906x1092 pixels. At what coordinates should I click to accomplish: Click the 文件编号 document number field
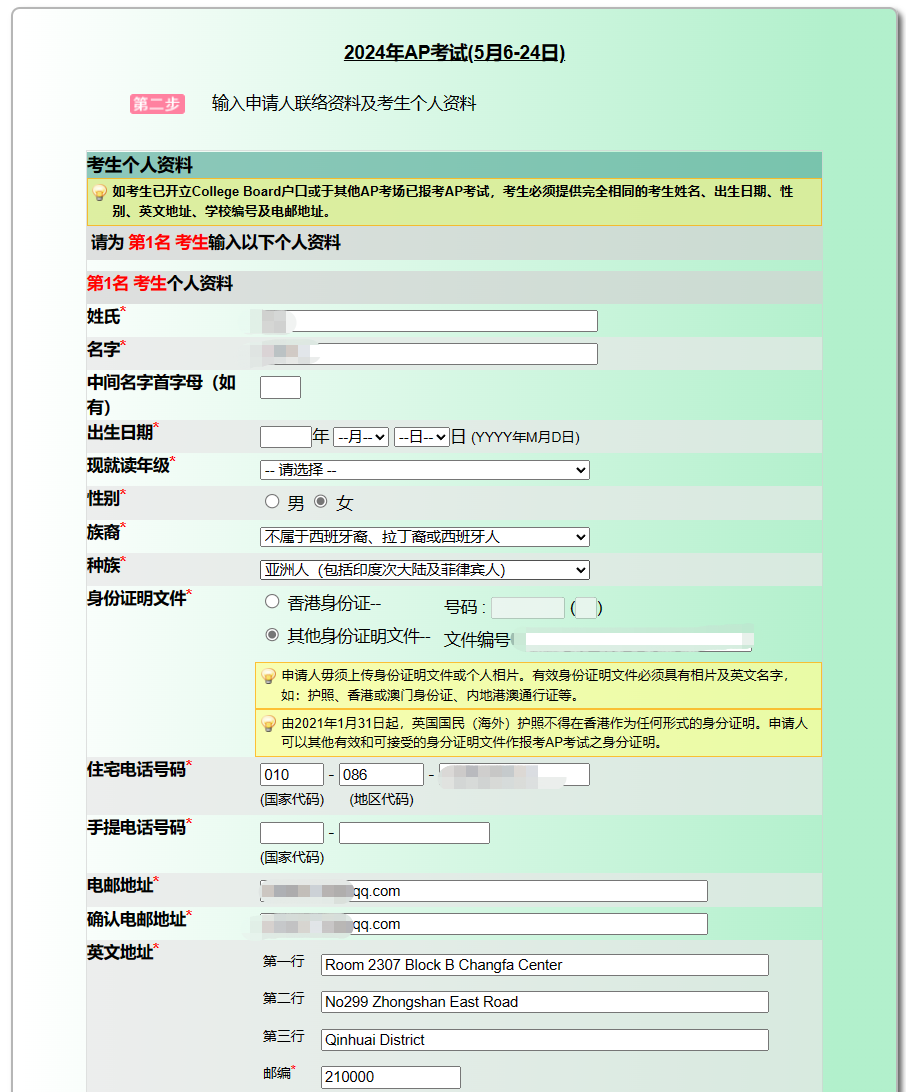point(632,640)
